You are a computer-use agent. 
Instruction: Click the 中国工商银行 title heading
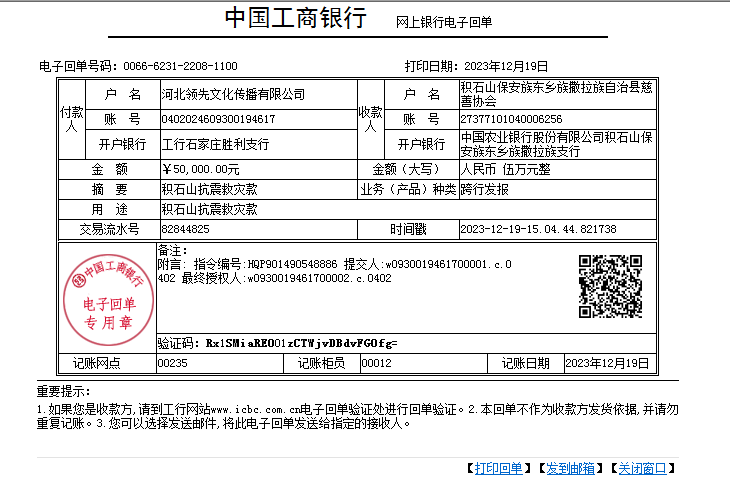295,20
